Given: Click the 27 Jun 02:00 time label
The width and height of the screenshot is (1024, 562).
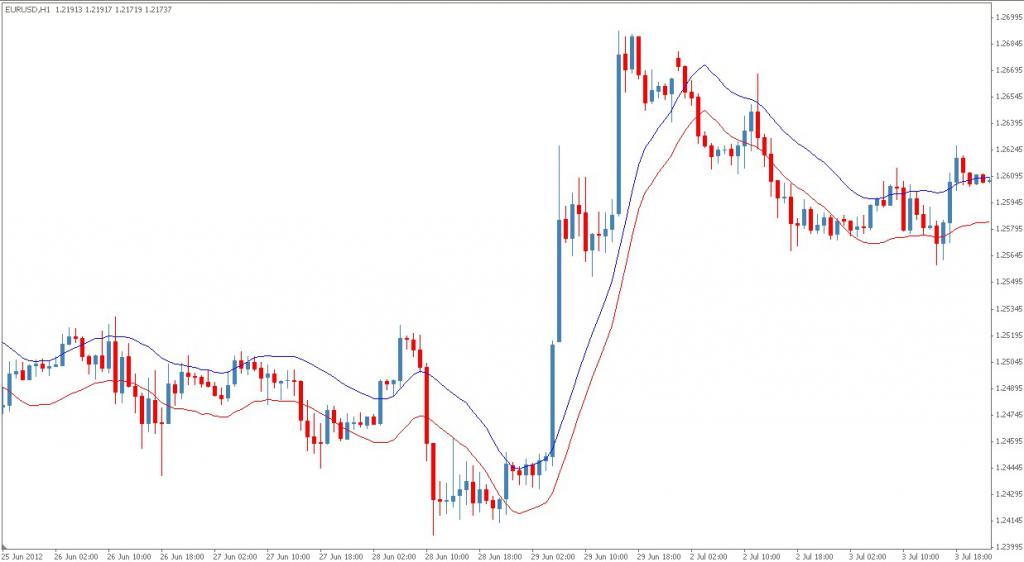Looking at the screenshot, I should [x=235, y=557].
